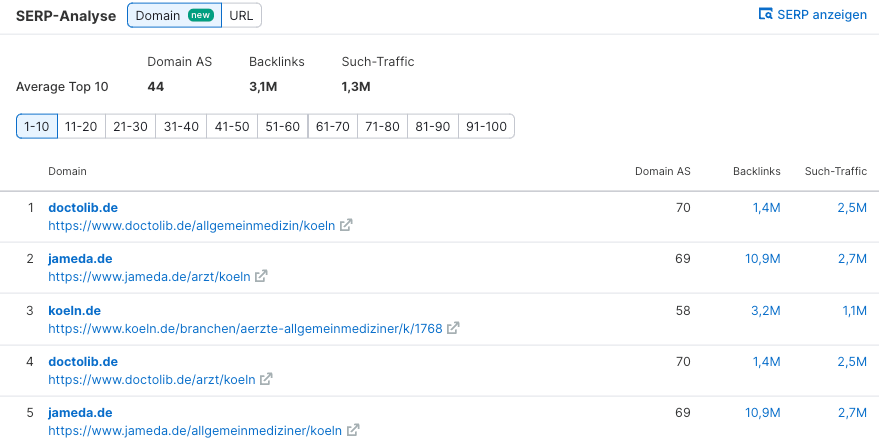Open backlinks 10,9M in row 5
Viewport: 879px width, 441px height.
click(x=762, y=412)
